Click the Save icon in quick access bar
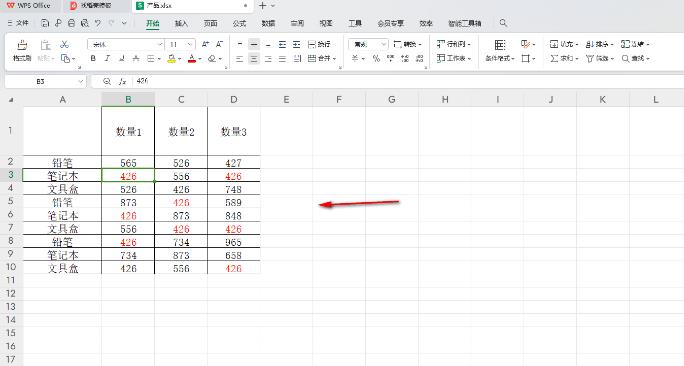684x366 pixels. 44,23
